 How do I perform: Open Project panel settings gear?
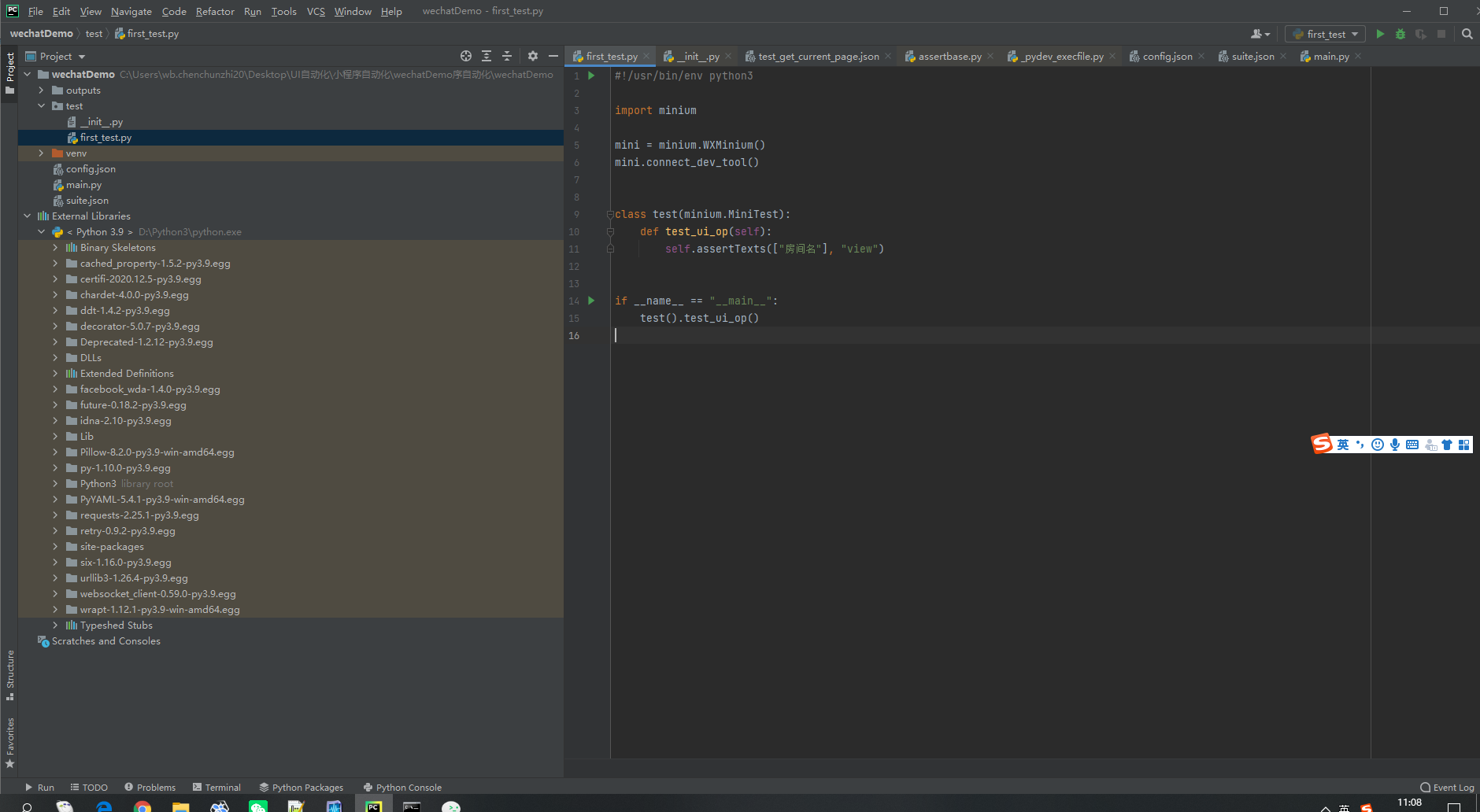pos(533,56)
